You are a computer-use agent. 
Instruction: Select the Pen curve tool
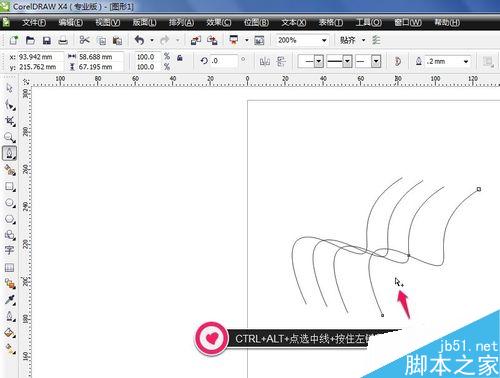[9, 153]
